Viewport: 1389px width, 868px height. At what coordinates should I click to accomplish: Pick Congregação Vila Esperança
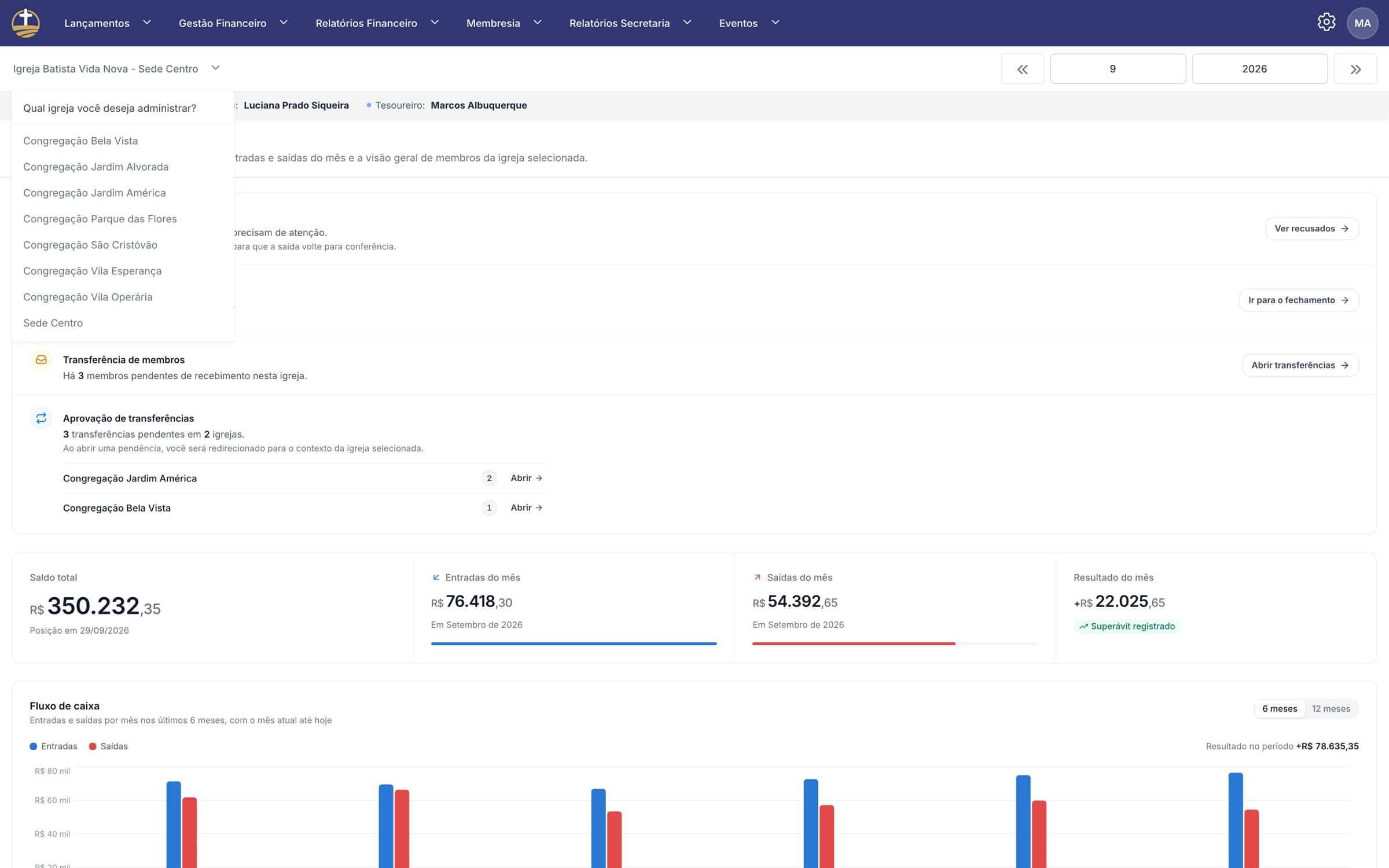[123, 271]
